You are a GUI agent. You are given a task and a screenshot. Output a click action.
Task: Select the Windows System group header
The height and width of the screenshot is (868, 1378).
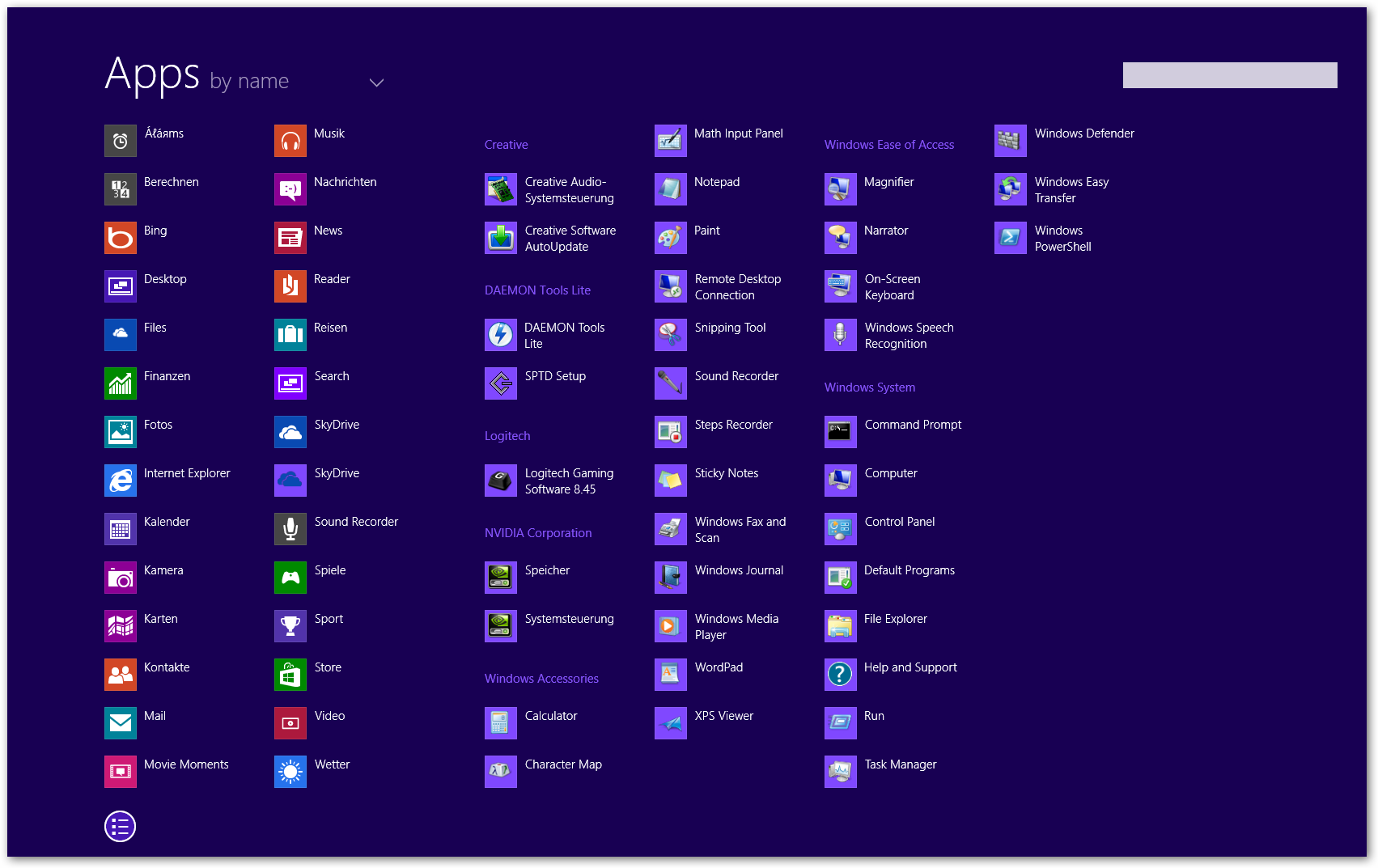(870, 387)
